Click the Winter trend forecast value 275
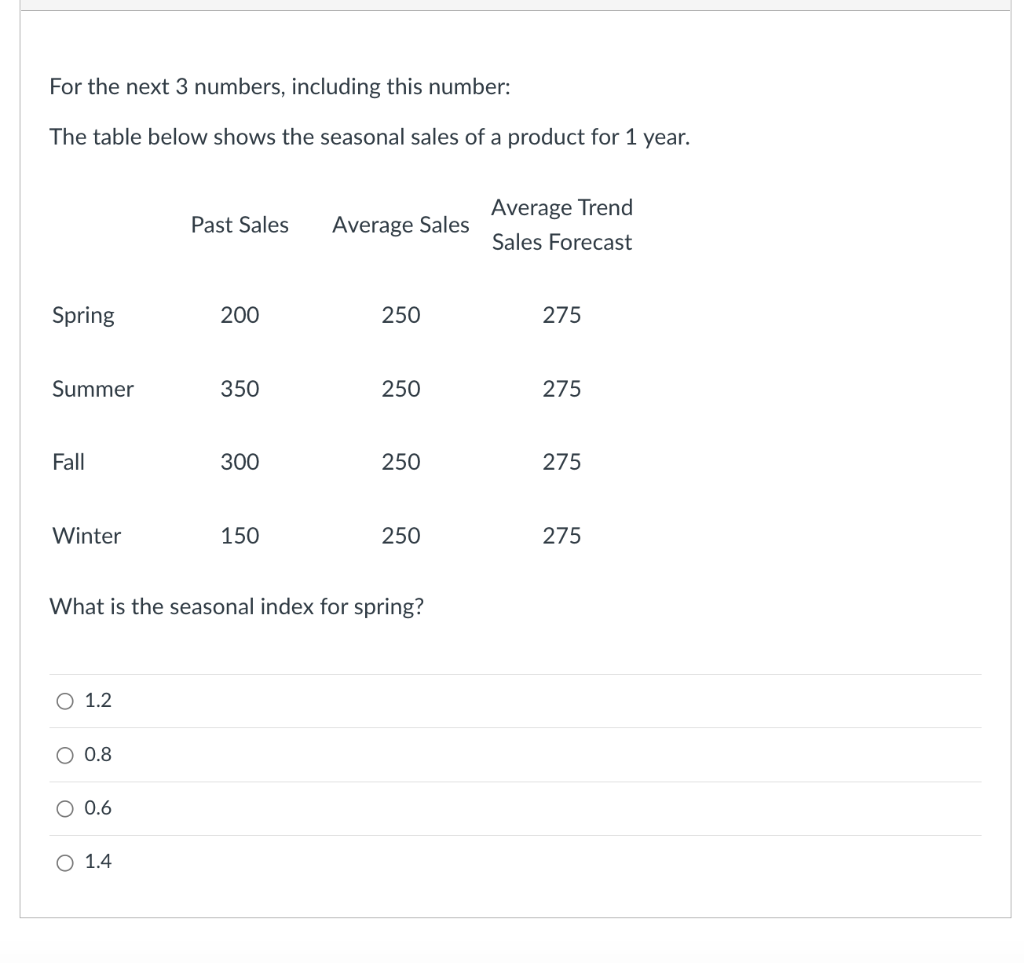 tap(562, 536)
